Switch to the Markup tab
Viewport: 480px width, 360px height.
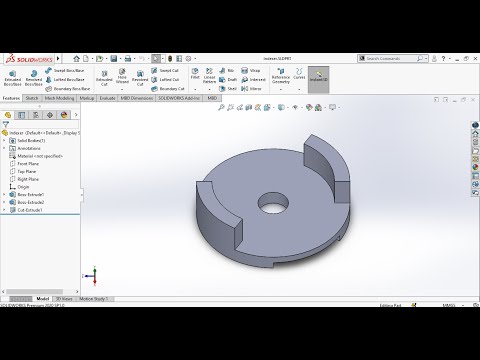click(87, 98)
